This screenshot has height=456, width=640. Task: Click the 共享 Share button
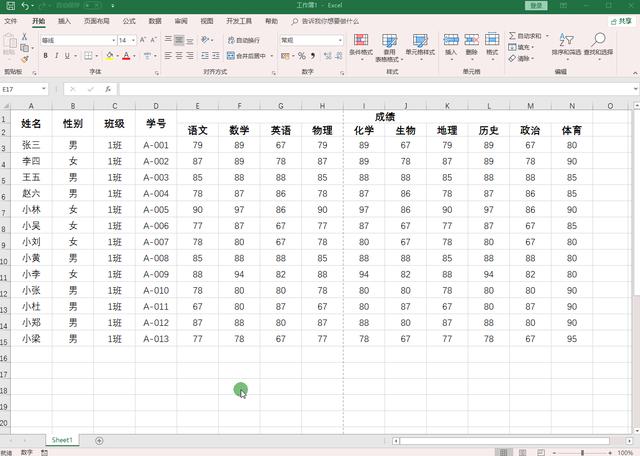click(x=622, y=21)
